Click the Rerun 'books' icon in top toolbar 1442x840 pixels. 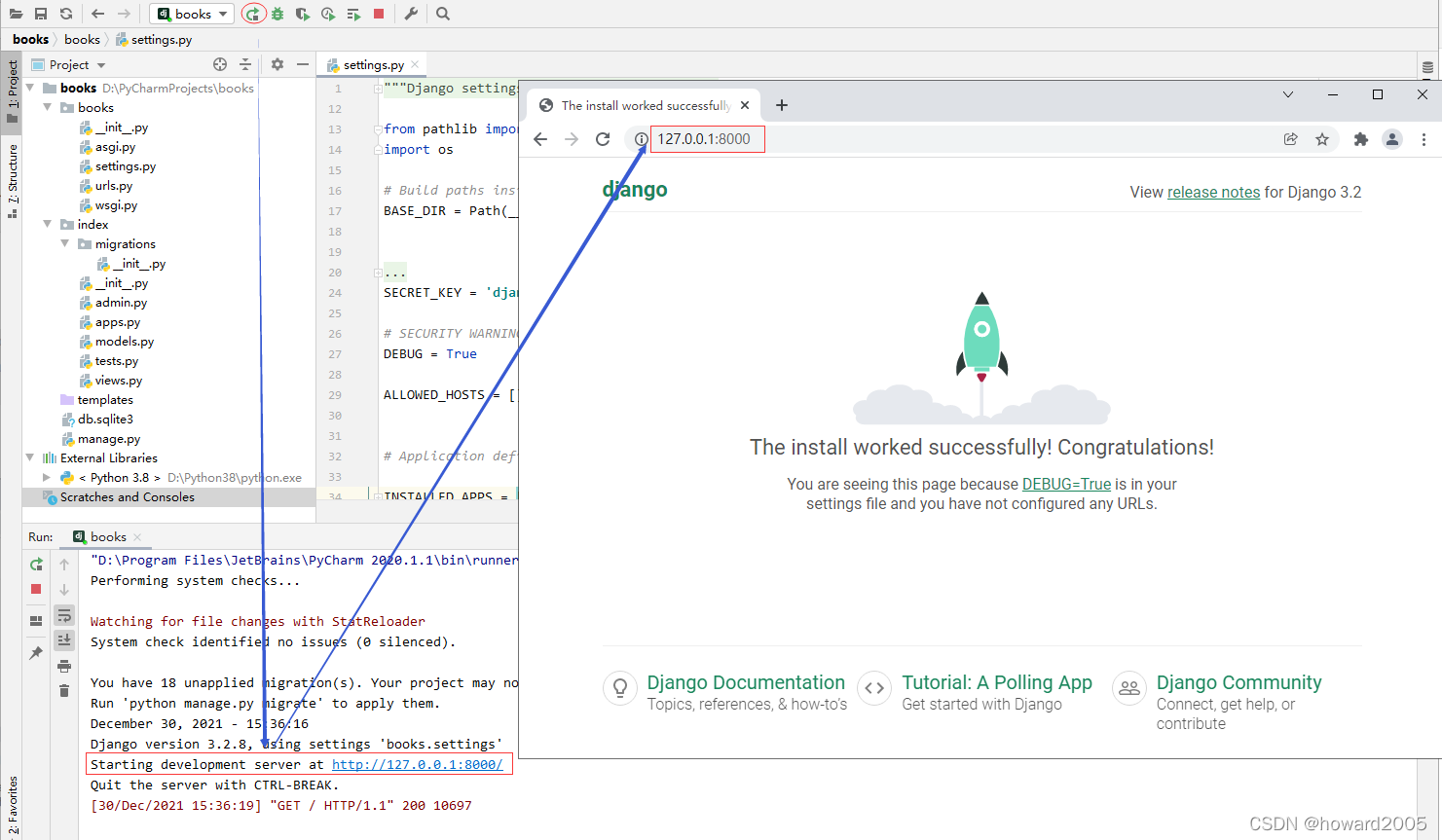click(253, 14)
